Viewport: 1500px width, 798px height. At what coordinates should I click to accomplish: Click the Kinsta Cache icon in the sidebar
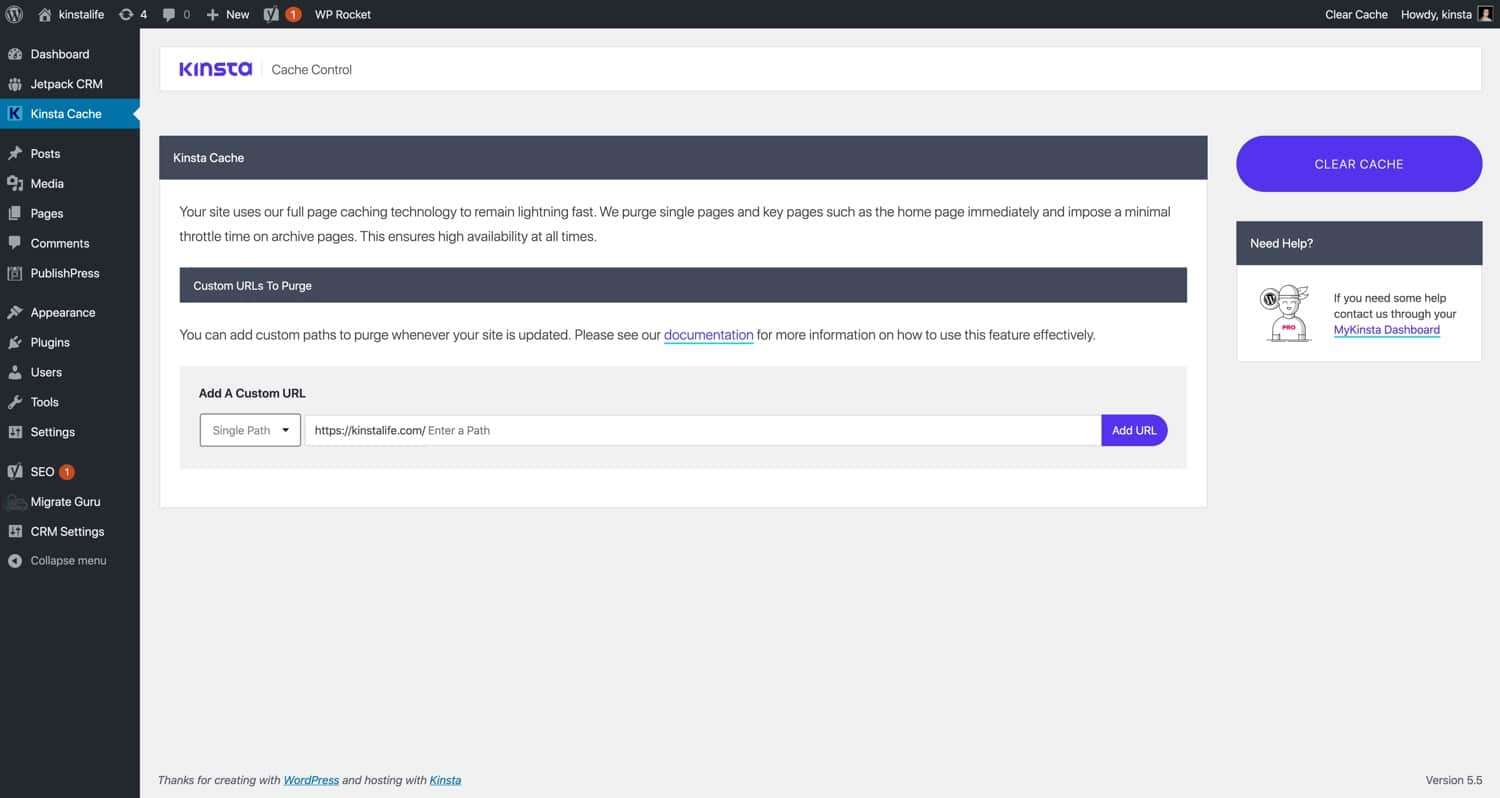tap(14, 113)
